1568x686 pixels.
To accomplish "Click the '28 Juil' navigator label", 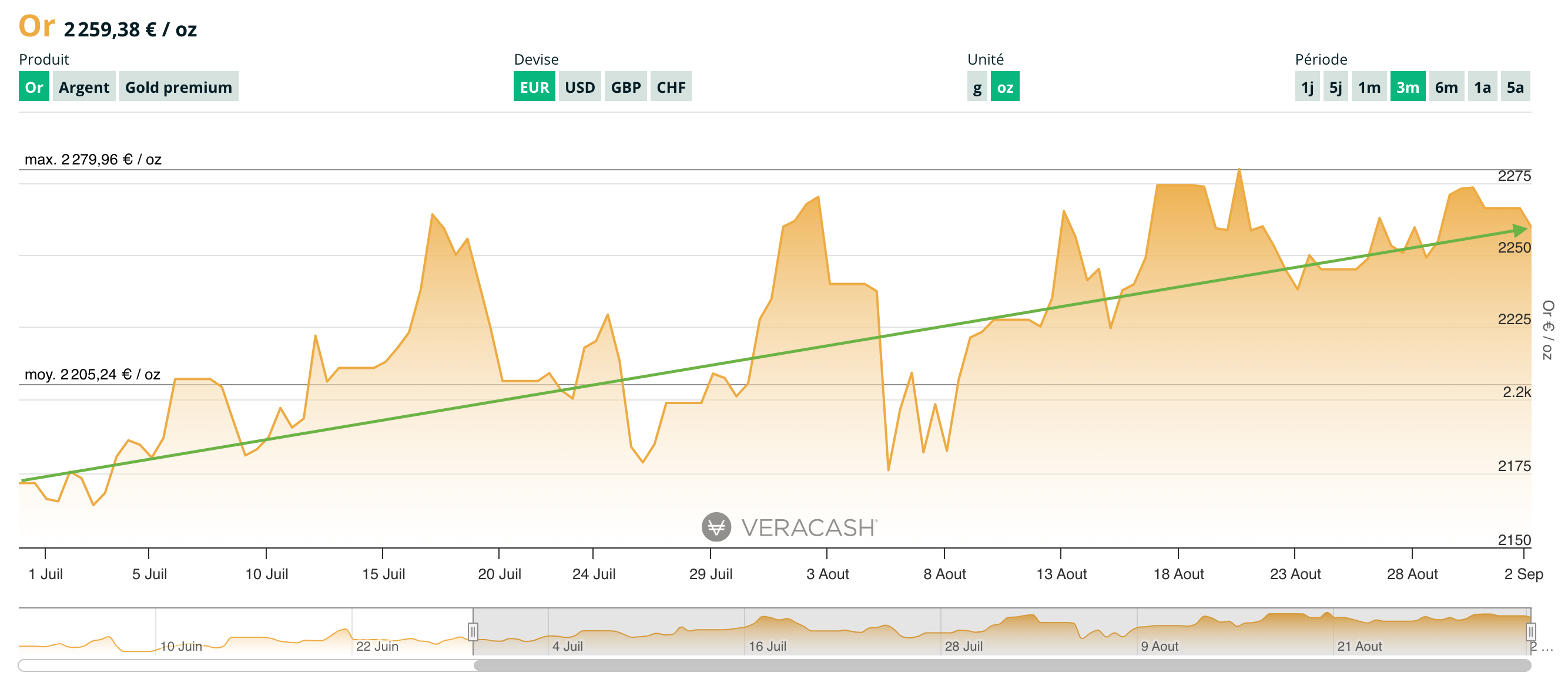I will pos(964,646).
